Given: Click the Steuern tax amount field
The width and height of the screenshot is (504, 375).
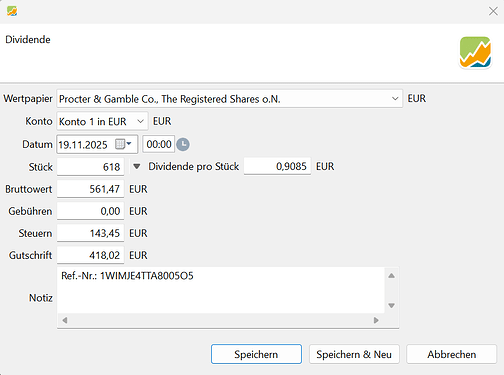Looking at the screenshot, I should [x=90, y=233].
